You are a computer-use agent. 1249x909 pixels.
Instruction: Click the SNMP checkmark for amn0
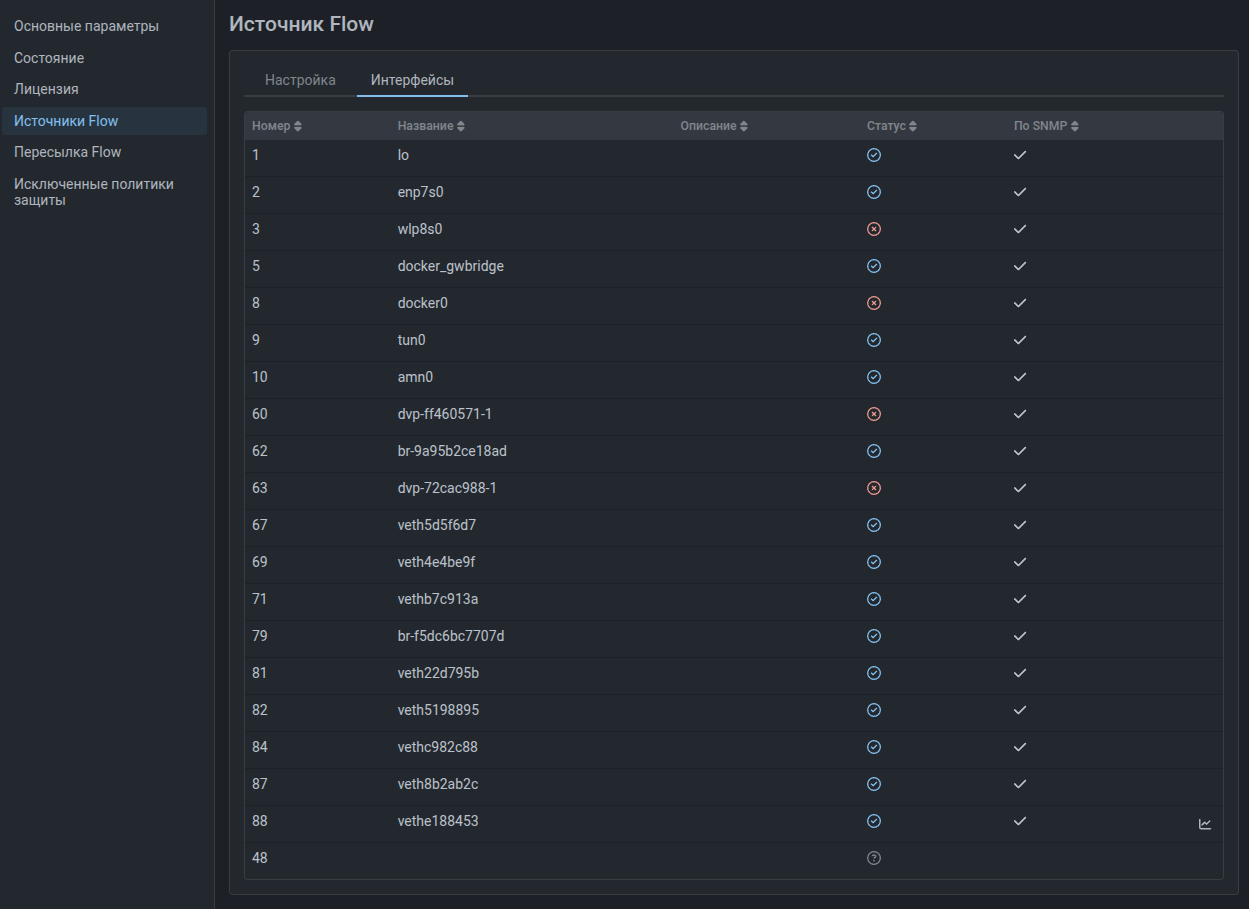click(x=1020, y=377)
